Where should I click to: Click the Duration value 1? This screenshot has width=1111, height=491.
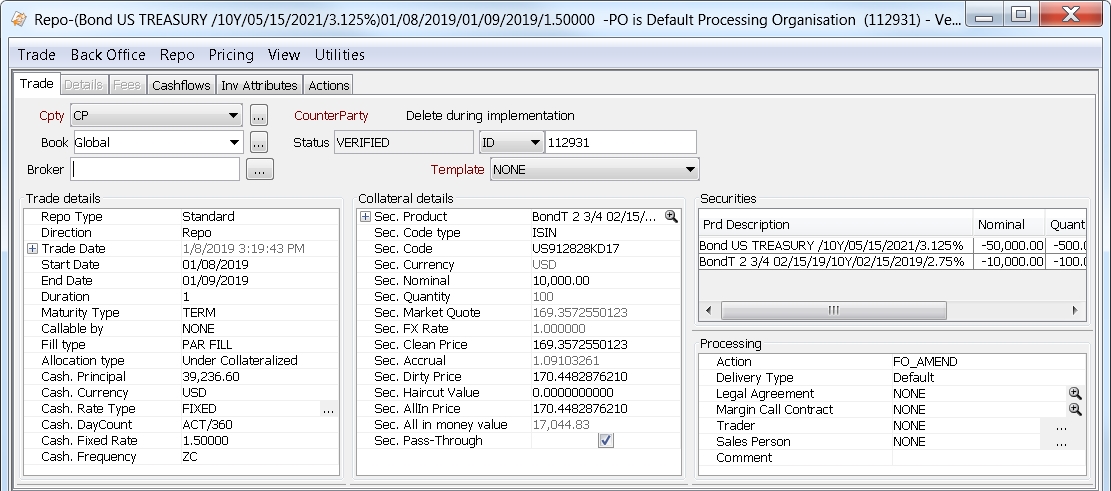(x=186, y=297)
